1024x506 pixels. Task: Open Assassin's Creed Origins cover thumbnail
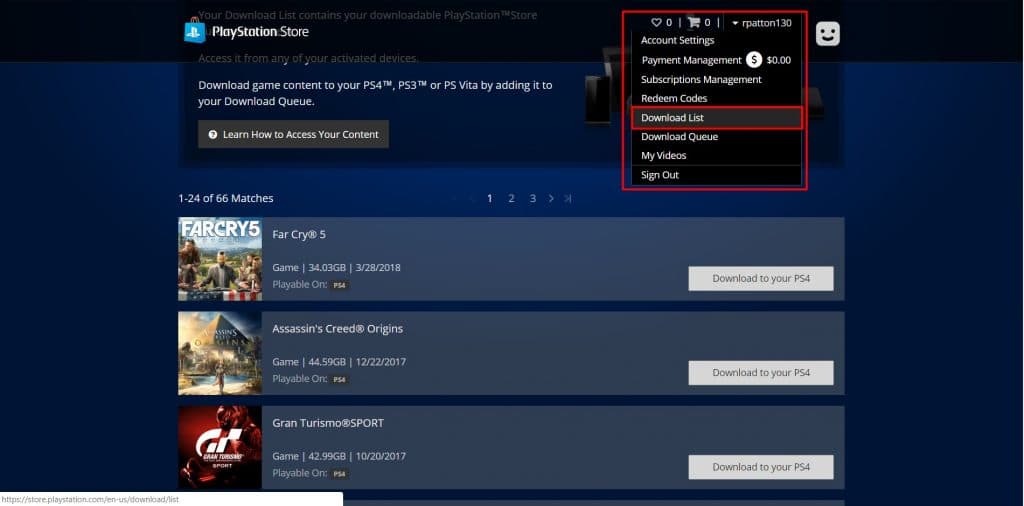pyautogui.click(x=220, y=353)
